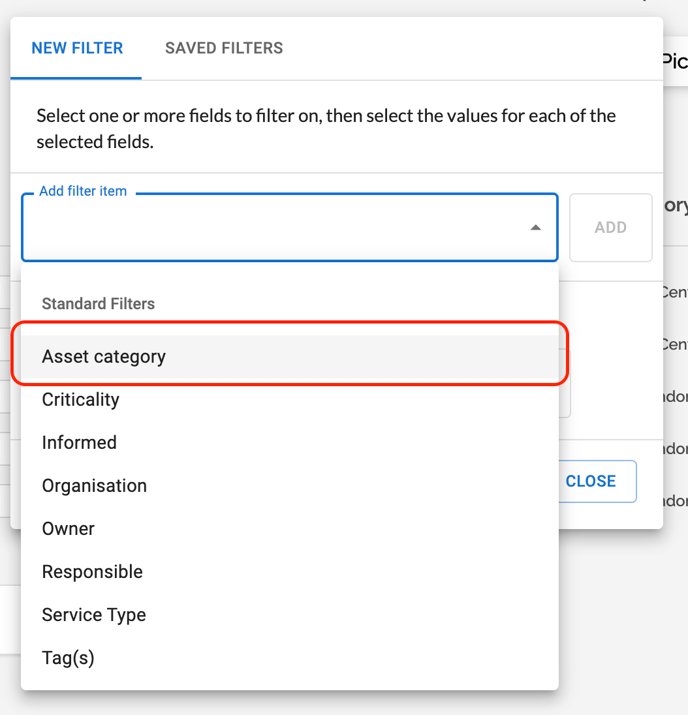This screenshot has width=688, height=715.
Task: Select the Tag(s) filter option
Action: (68, 658)
